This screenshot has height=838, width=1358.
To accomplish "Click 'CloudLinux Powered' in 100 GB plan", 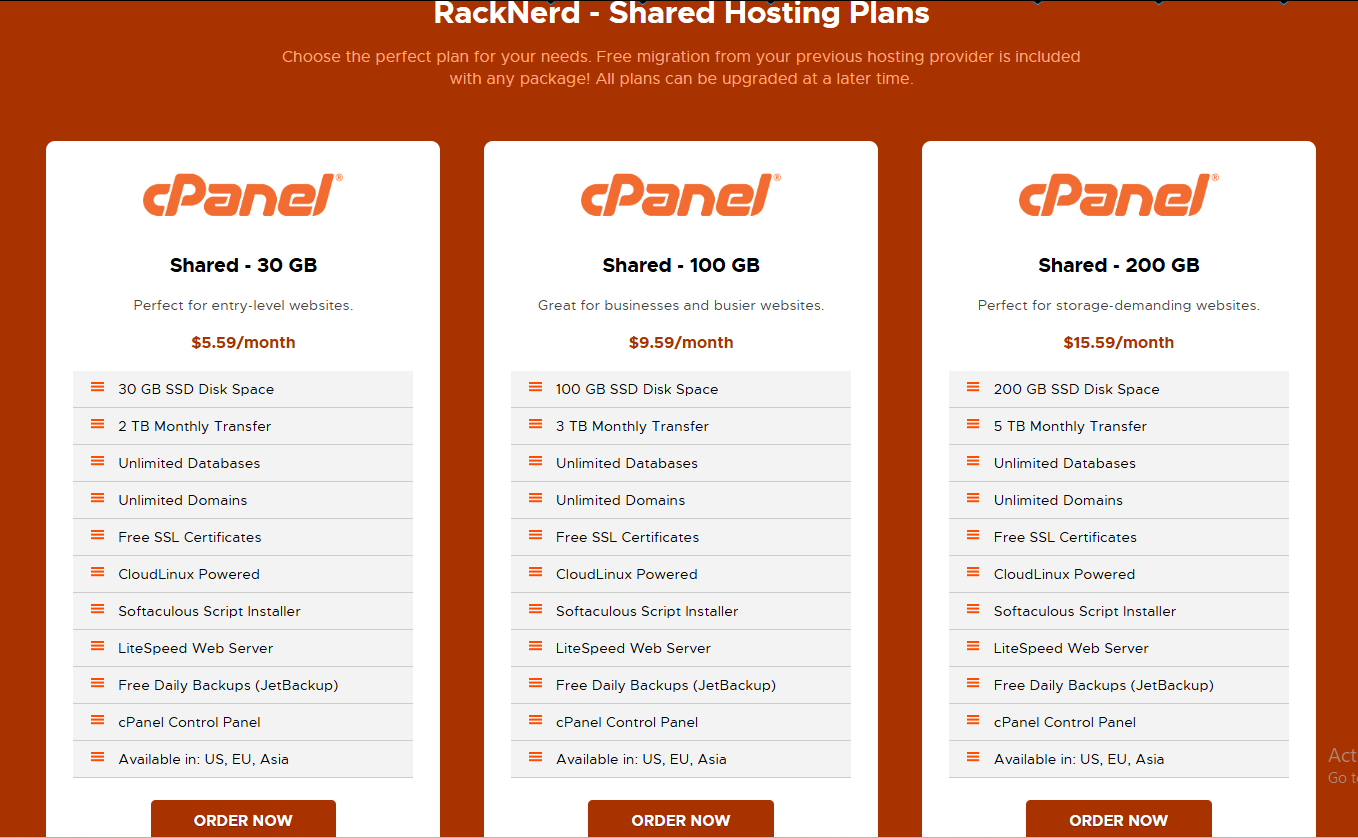I will pos(627,574).
